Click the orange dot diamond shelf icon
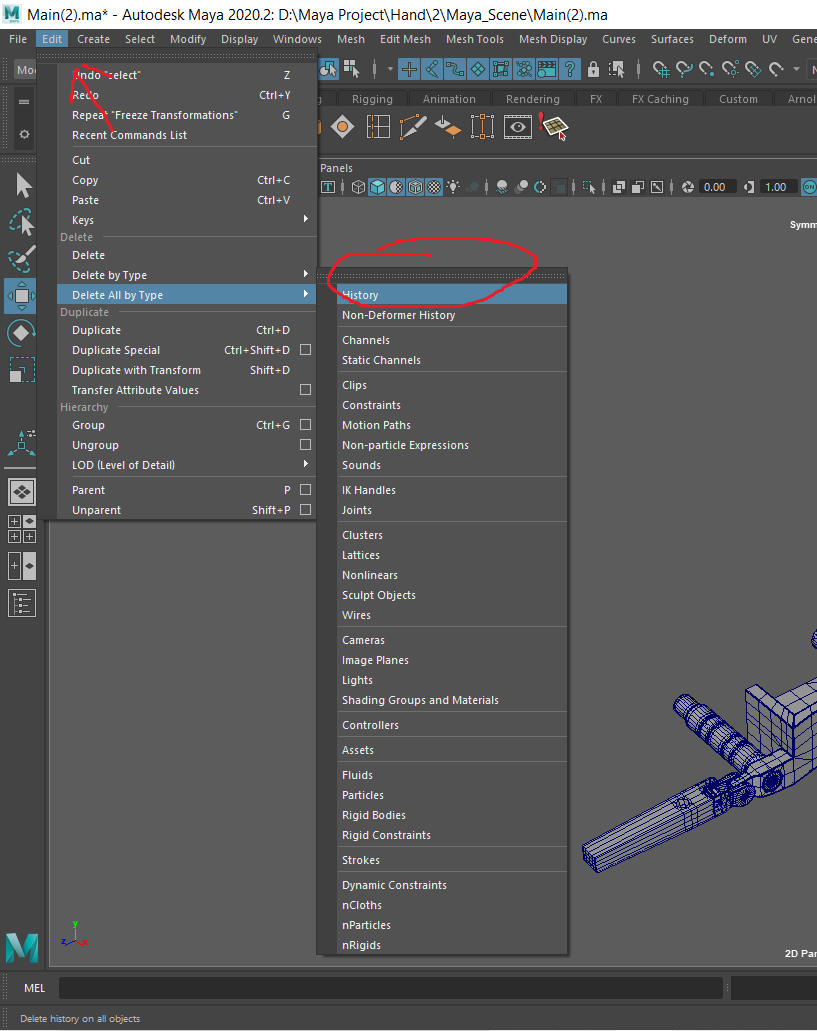The image size is (817, 1031). click(342, 127)
